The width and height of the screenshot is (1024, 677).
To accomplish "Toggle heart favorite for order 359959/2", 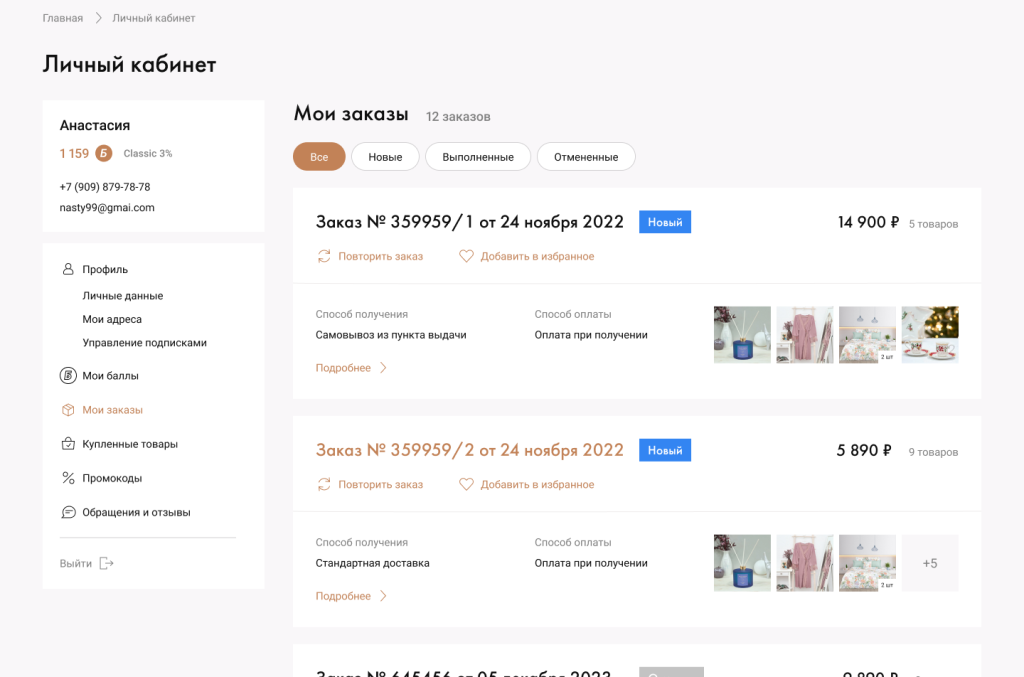I will [466, 484].
